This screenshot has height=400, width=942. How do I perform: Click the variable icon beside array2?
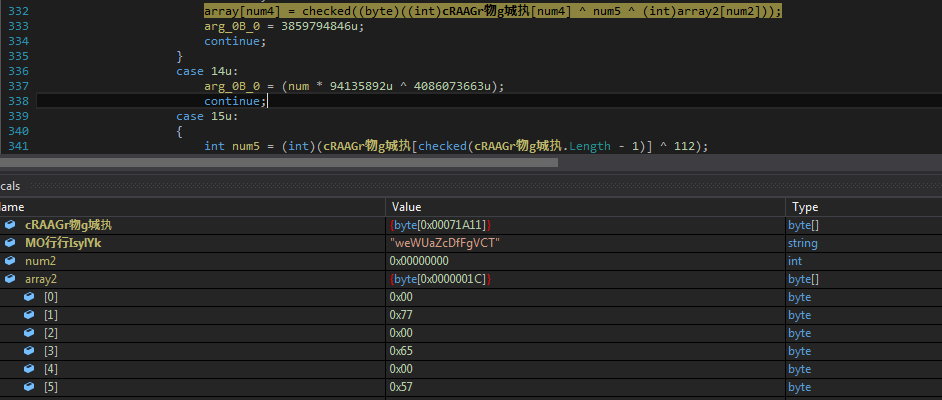[10, 279]
